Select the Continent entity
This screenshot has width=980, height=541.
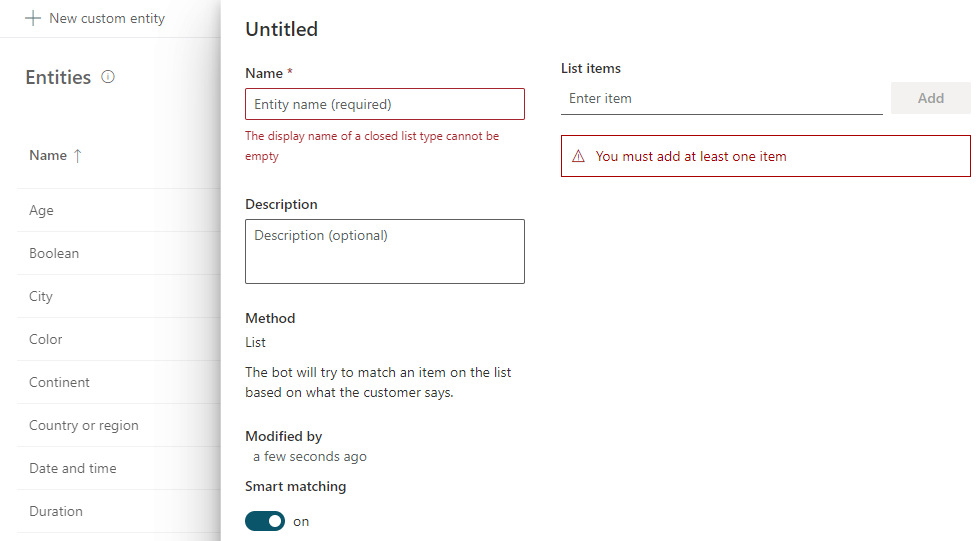(x=119, y=382)
